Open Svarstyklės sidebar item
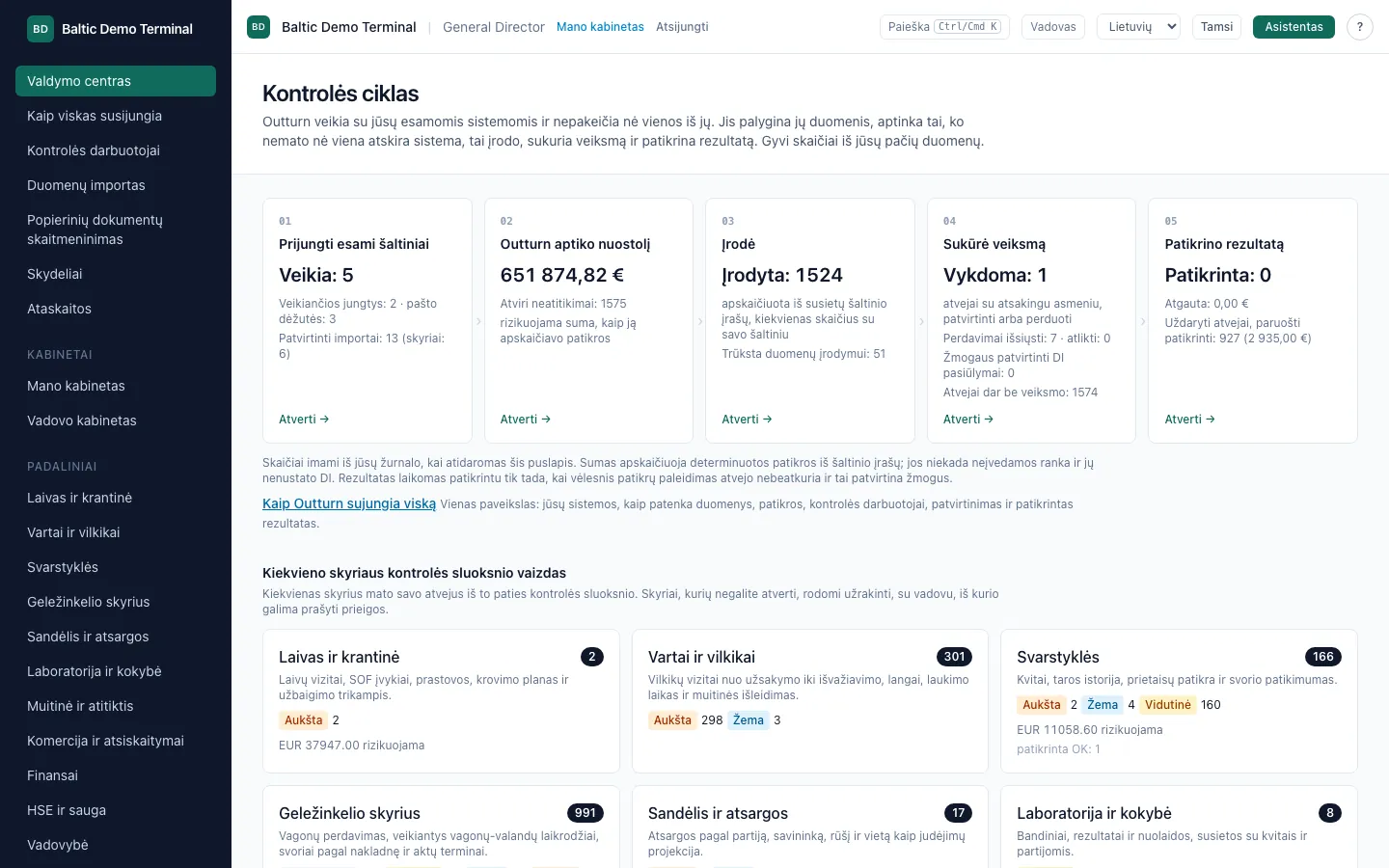The image size is (1389, 868). [116, 567]
